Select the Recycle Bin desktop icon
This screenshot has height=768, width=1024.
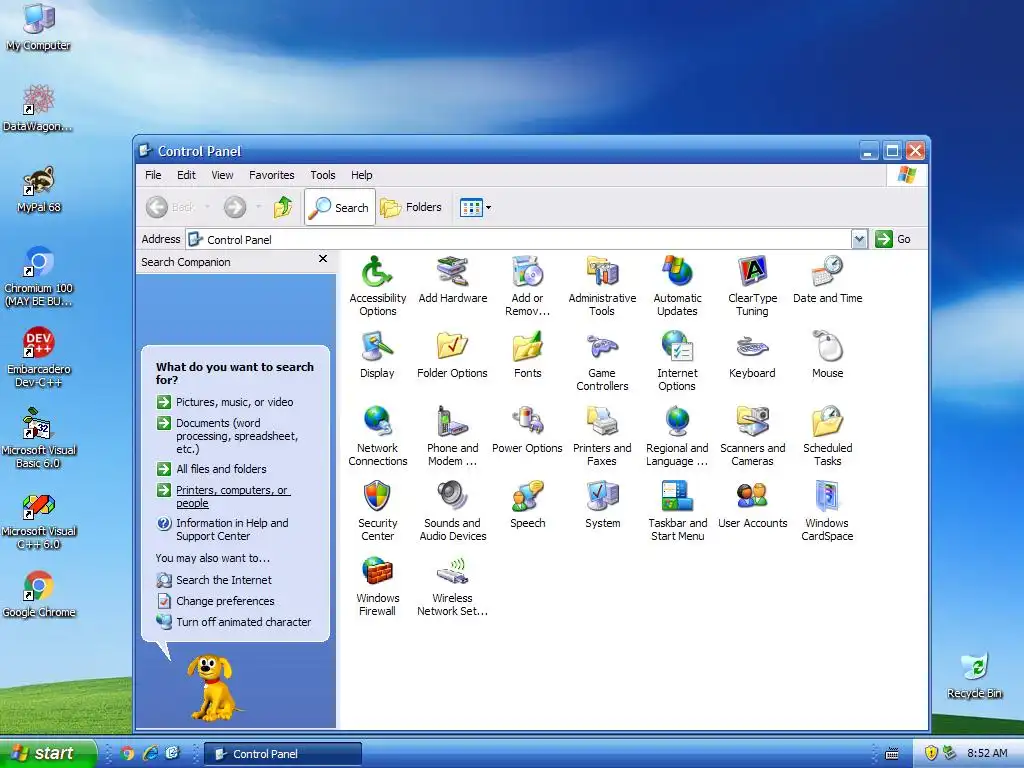tap(974, 676)
